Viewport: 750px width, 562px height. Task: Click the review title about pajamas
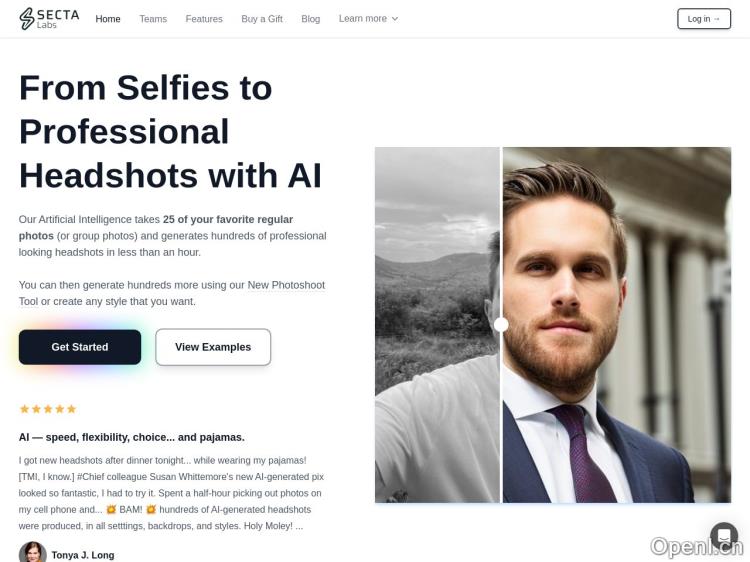(132, 437)
